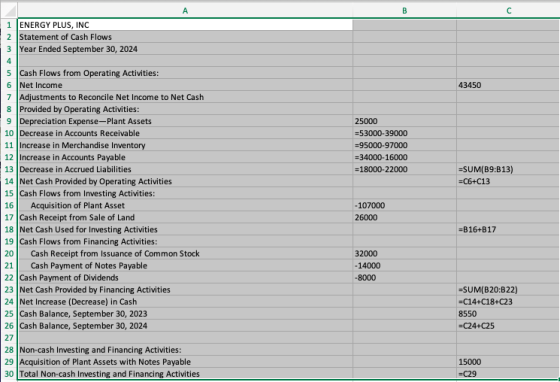Select value 32000
Screen dimensions: 560x382
coord(404,253)
